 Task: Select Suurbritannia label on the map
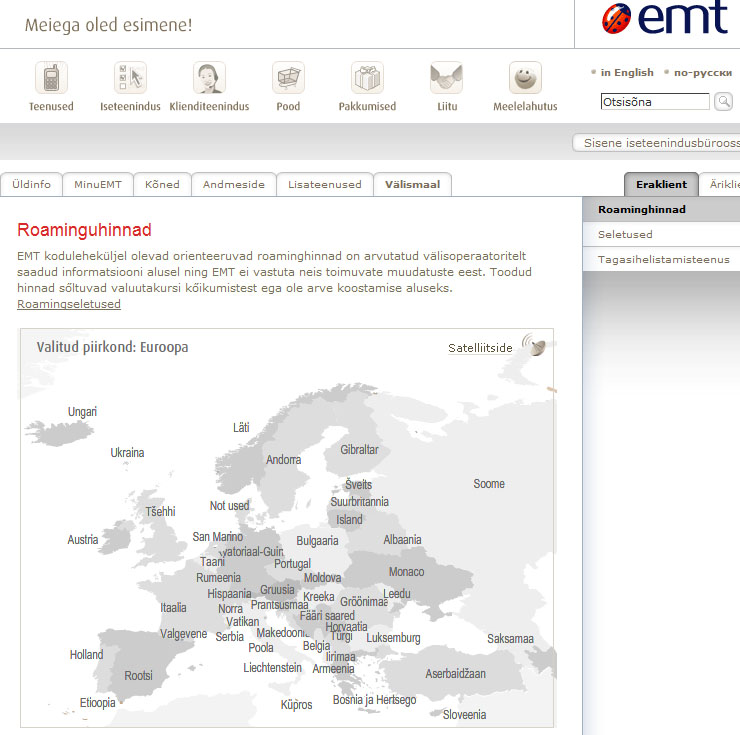coord(359,502)
